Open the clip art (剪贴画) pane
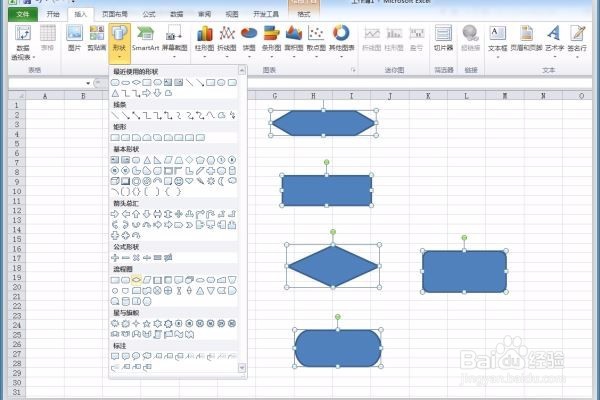The height and width of the screenshot is (400, 600). tap(96, 38)
